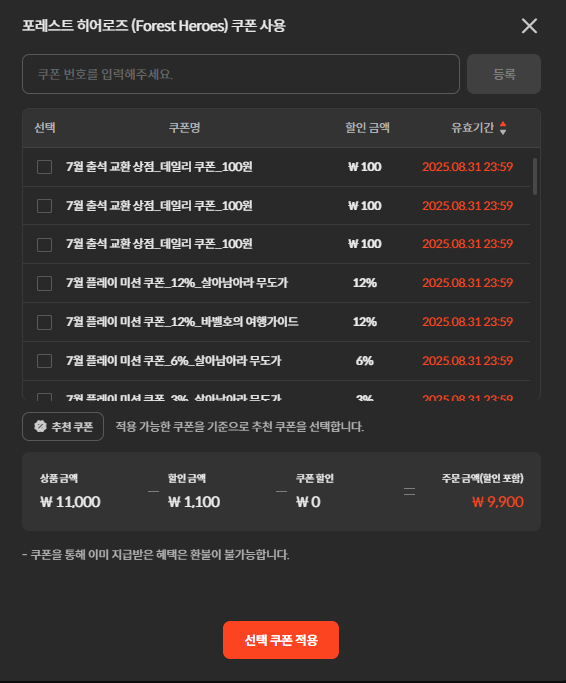The height and width of the screenshot is (683, 566).
Task: Select the 12%_살아남아라 무도가 coupon checkbox
Action: pos(44,283)
